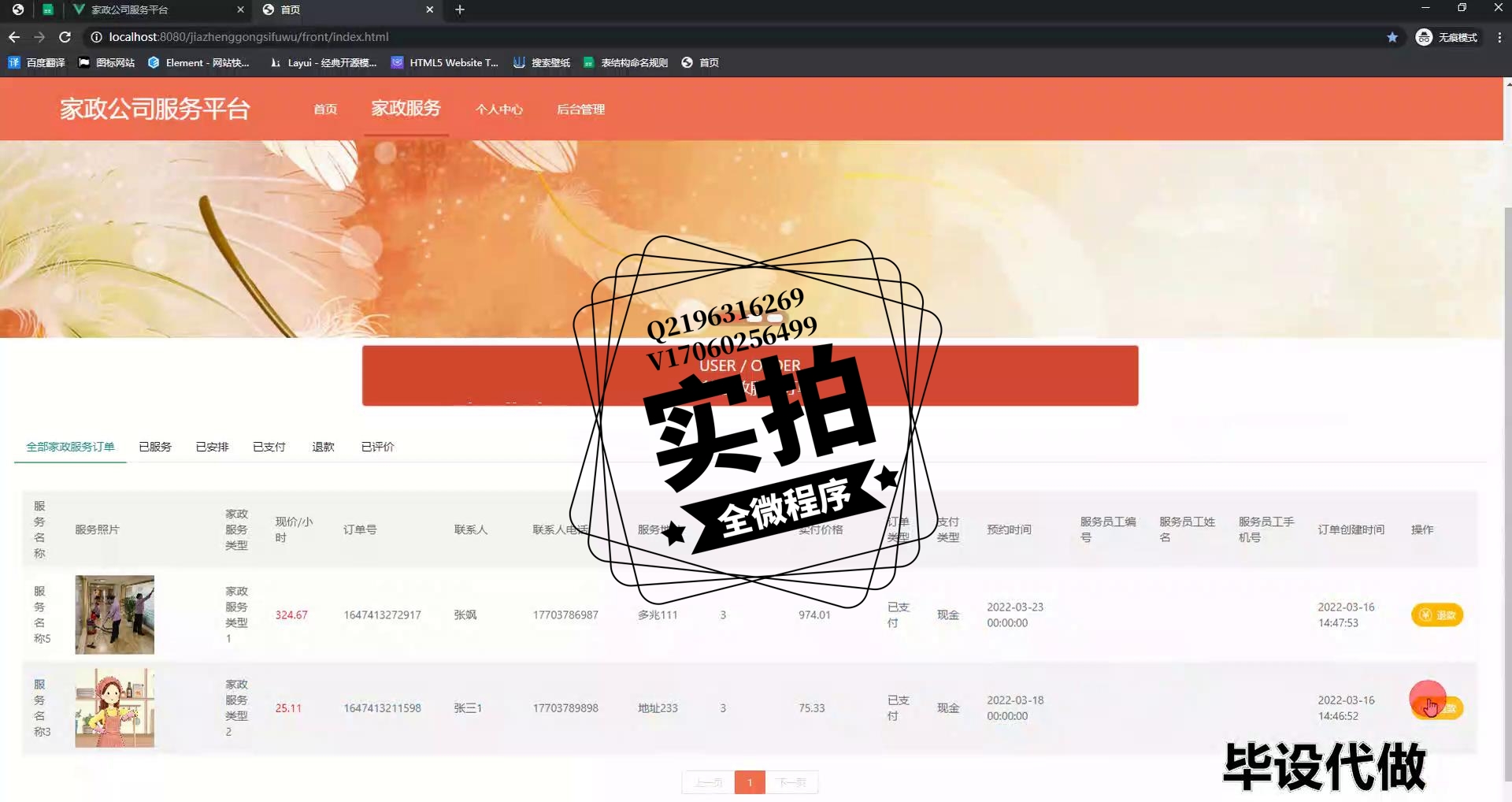The width and height of the screenshot is (1512, 802).
Task: Close the 首页 browser tab
Action: click(x=429, y=9)
